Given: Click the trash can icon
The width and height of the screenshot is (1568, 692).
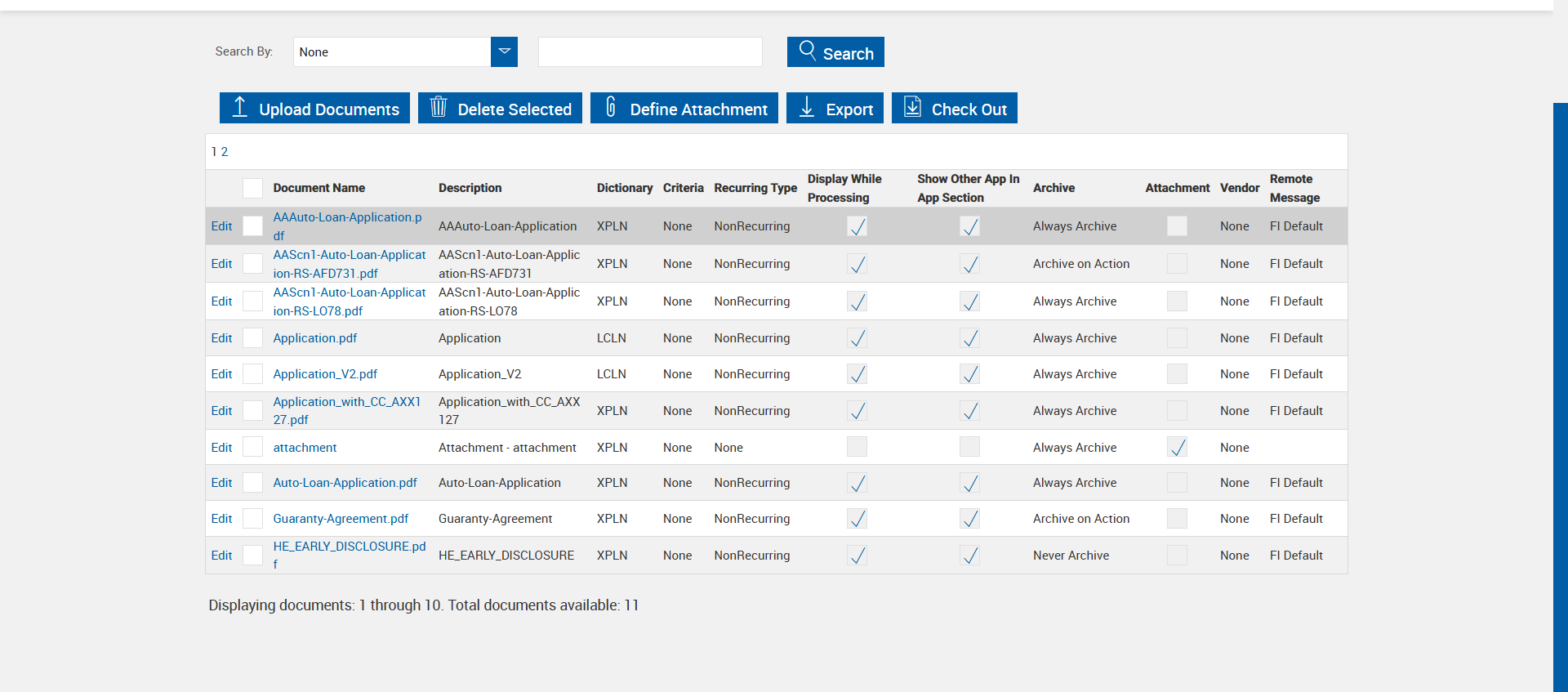Looking at the screenshot, I should (439, 107).
